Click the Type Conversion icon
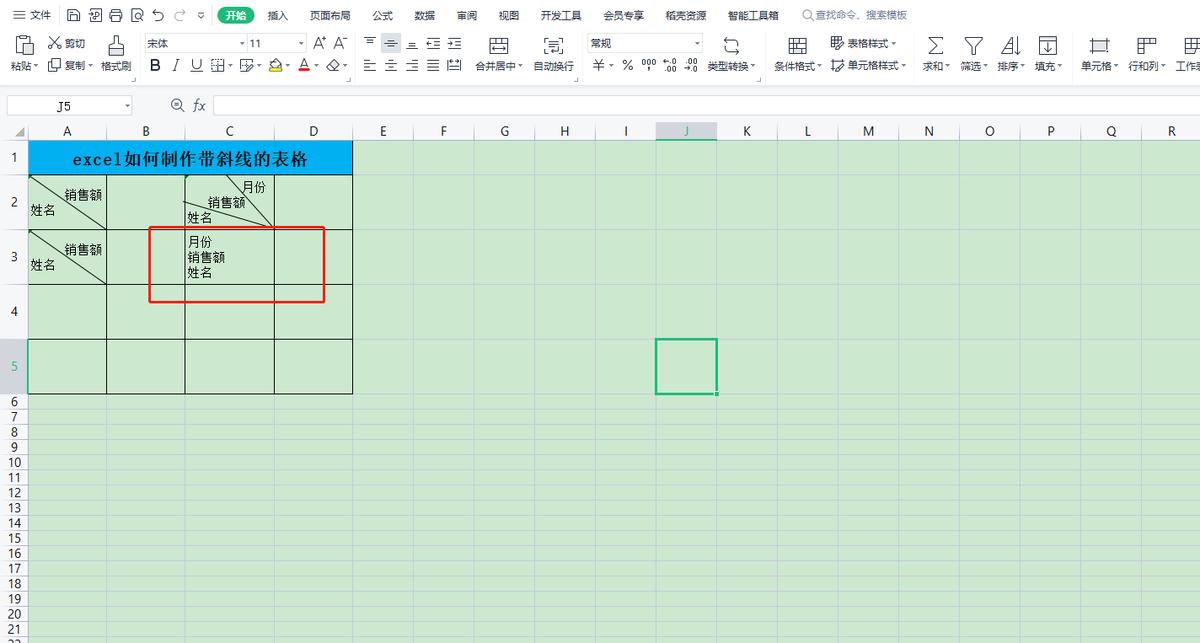Screen dimensions: 1200x643 click(x=731, y=45)
